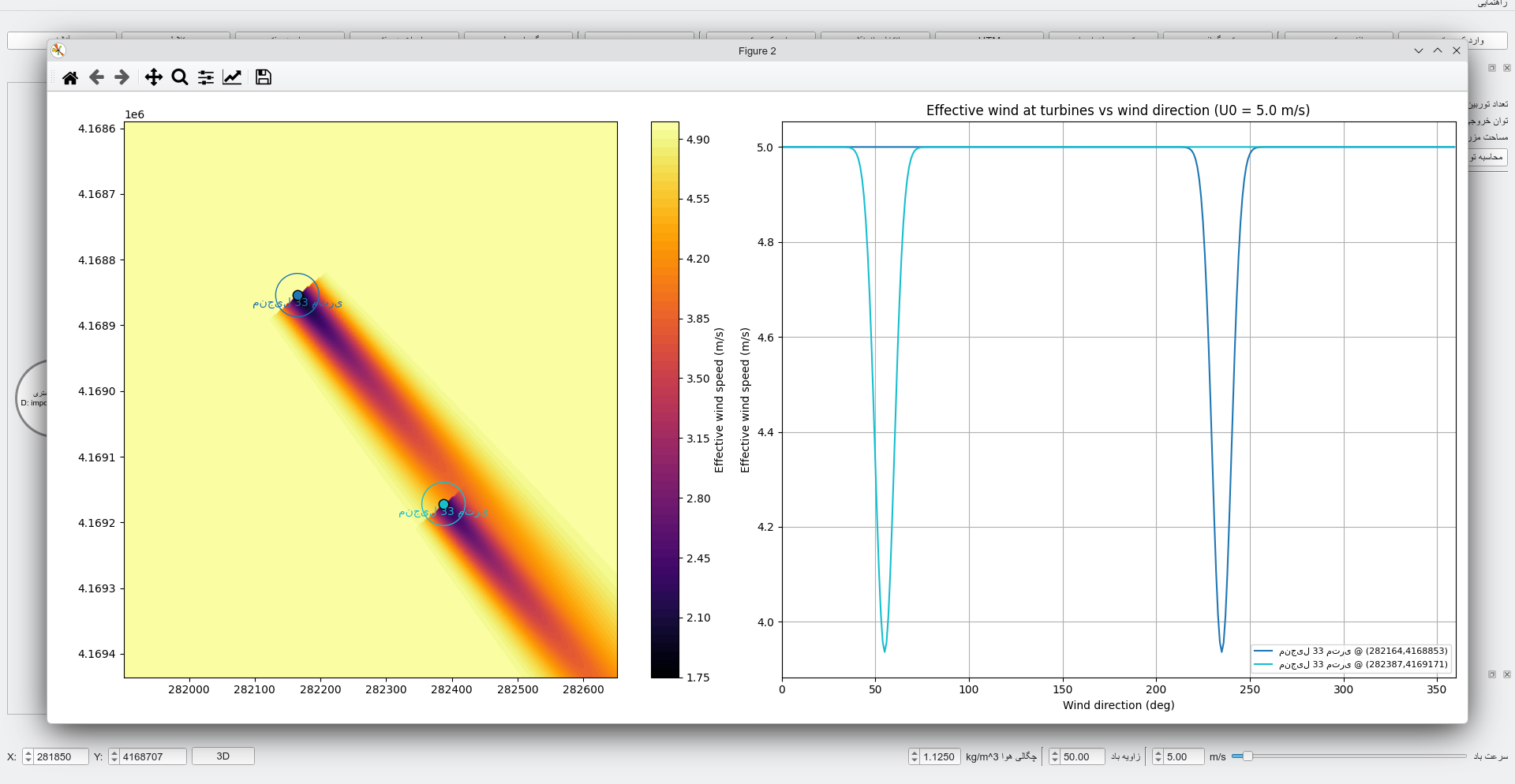This screenshot has width=1515, height=784.
Task: Open the Edit axis and curve parameters icon
Action: click(x=232, y=77)
